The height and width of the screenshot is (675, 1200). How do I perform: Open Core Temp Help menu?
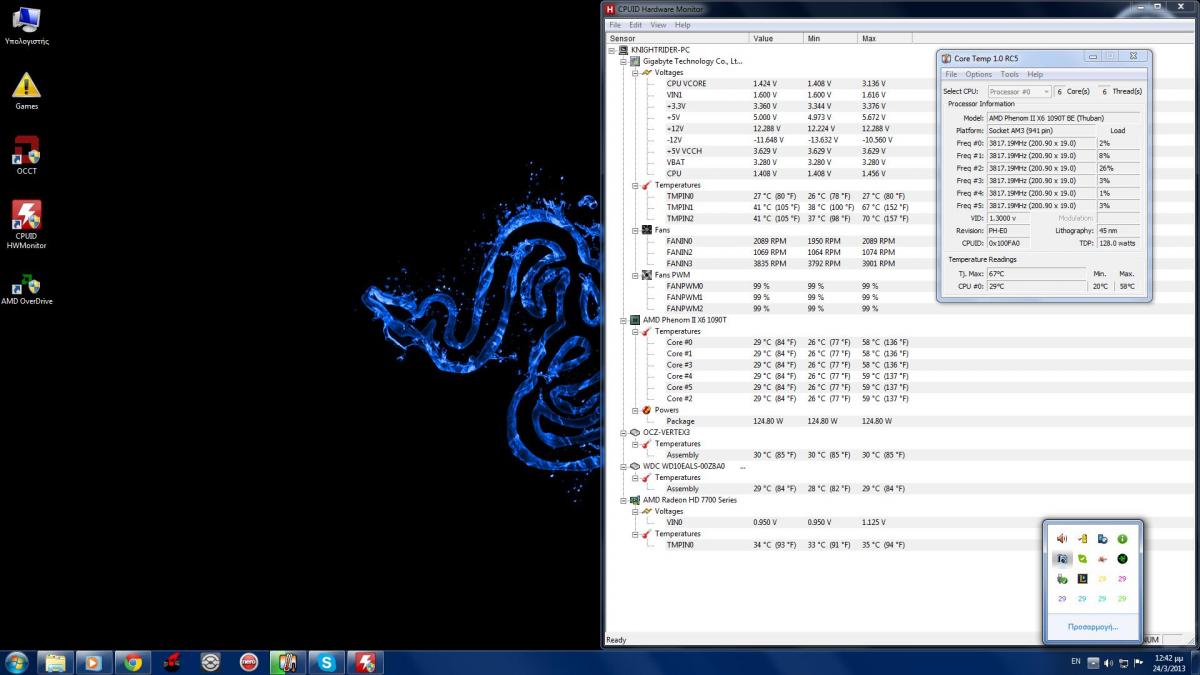pos(1035,74)
